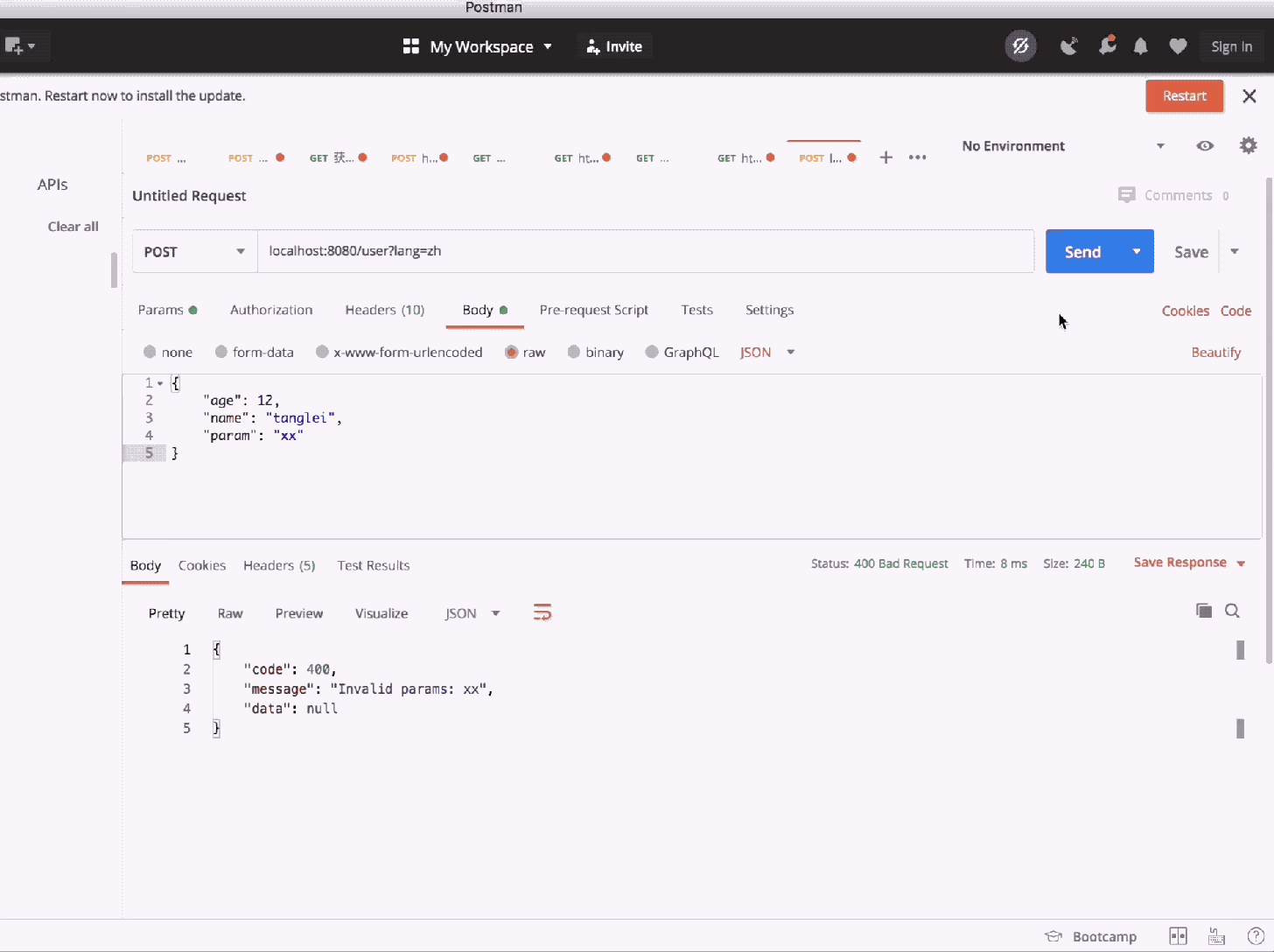This screenshot has width=1274, height=952.
Task: Toggle the two-pane layout icon in status bar
Action: pos(1178,936)
